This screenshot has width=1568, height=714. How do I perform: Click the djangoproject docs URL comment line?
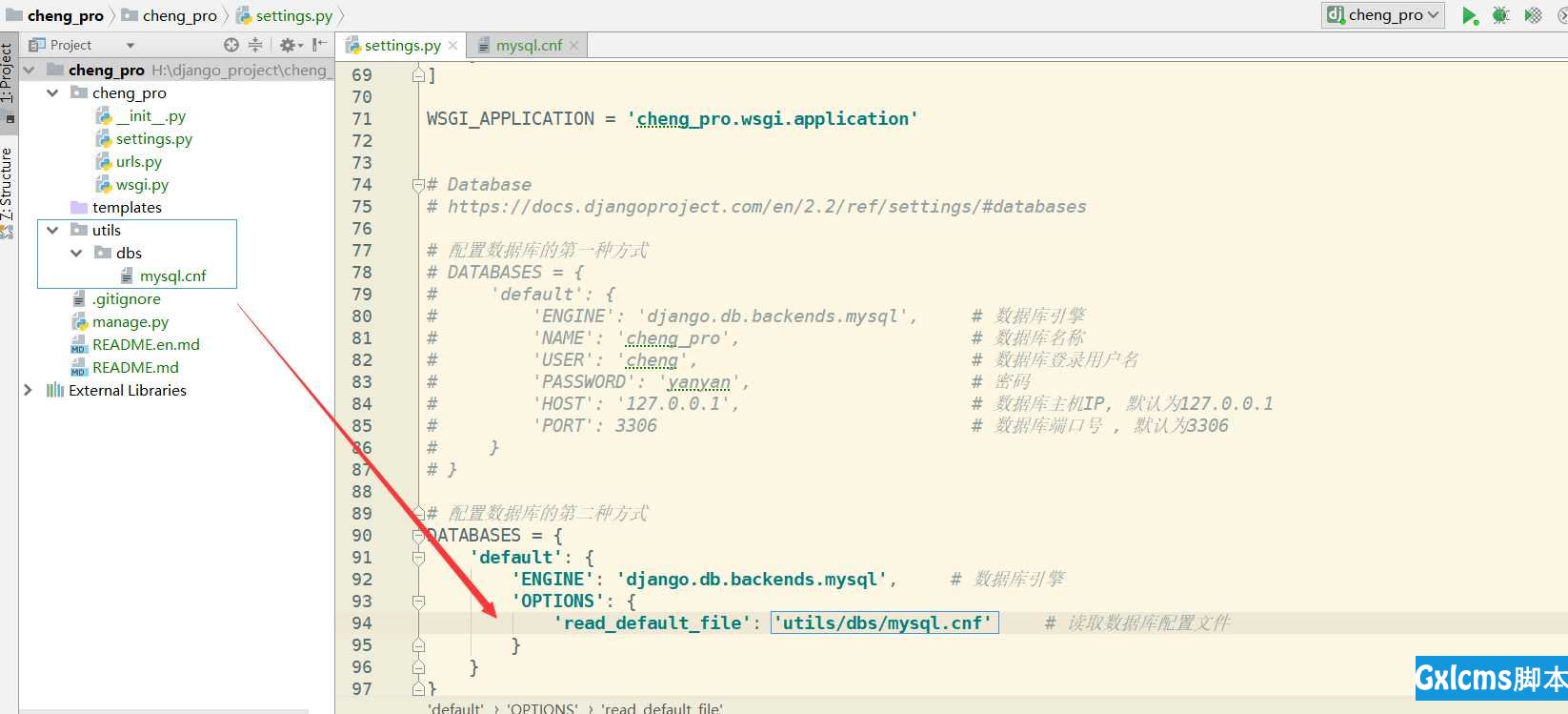756,207
